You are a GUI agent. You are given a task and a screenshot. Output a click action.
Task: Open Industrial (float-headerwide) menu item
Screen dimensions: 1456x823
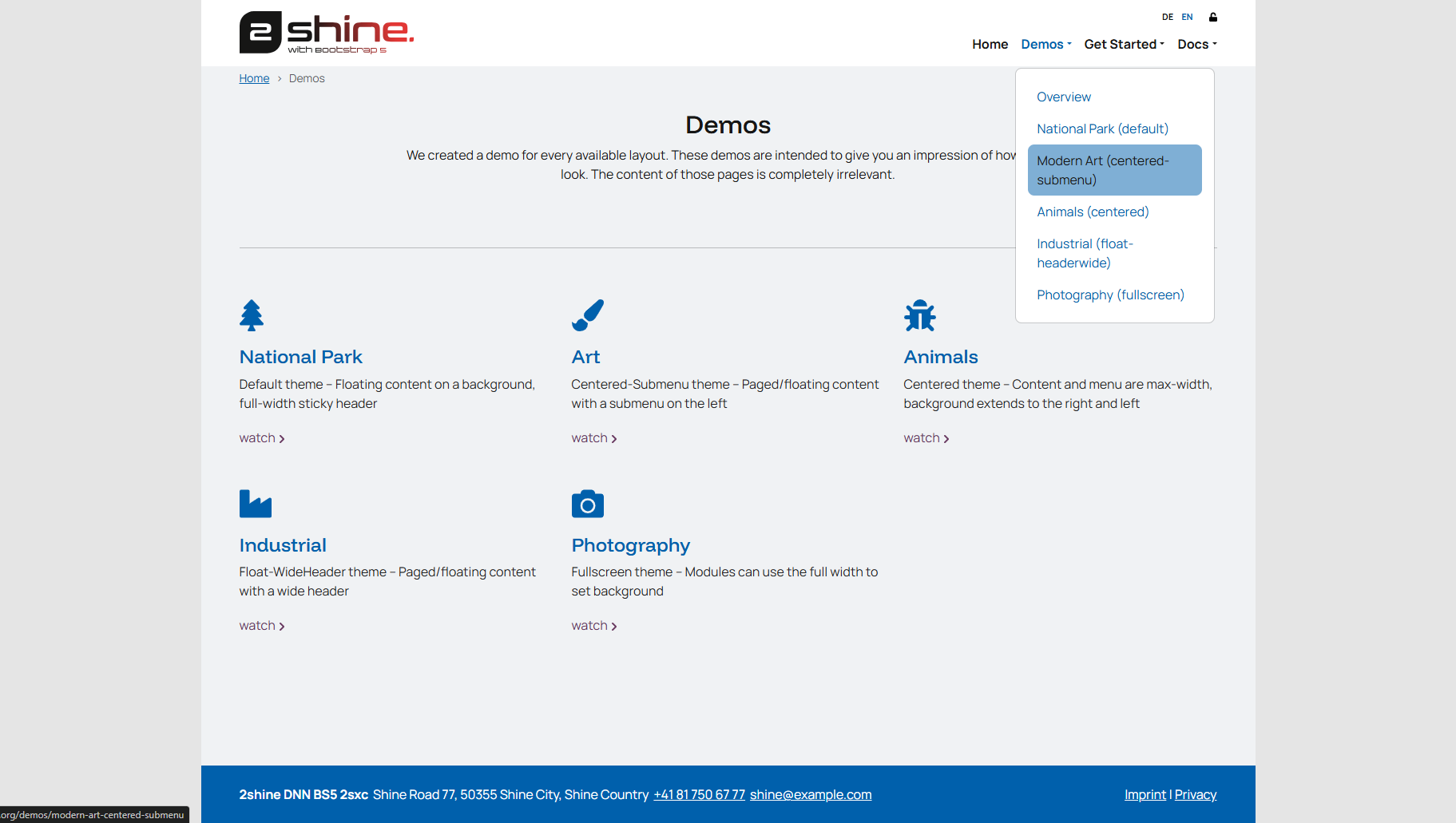[x=1085, y=253]
